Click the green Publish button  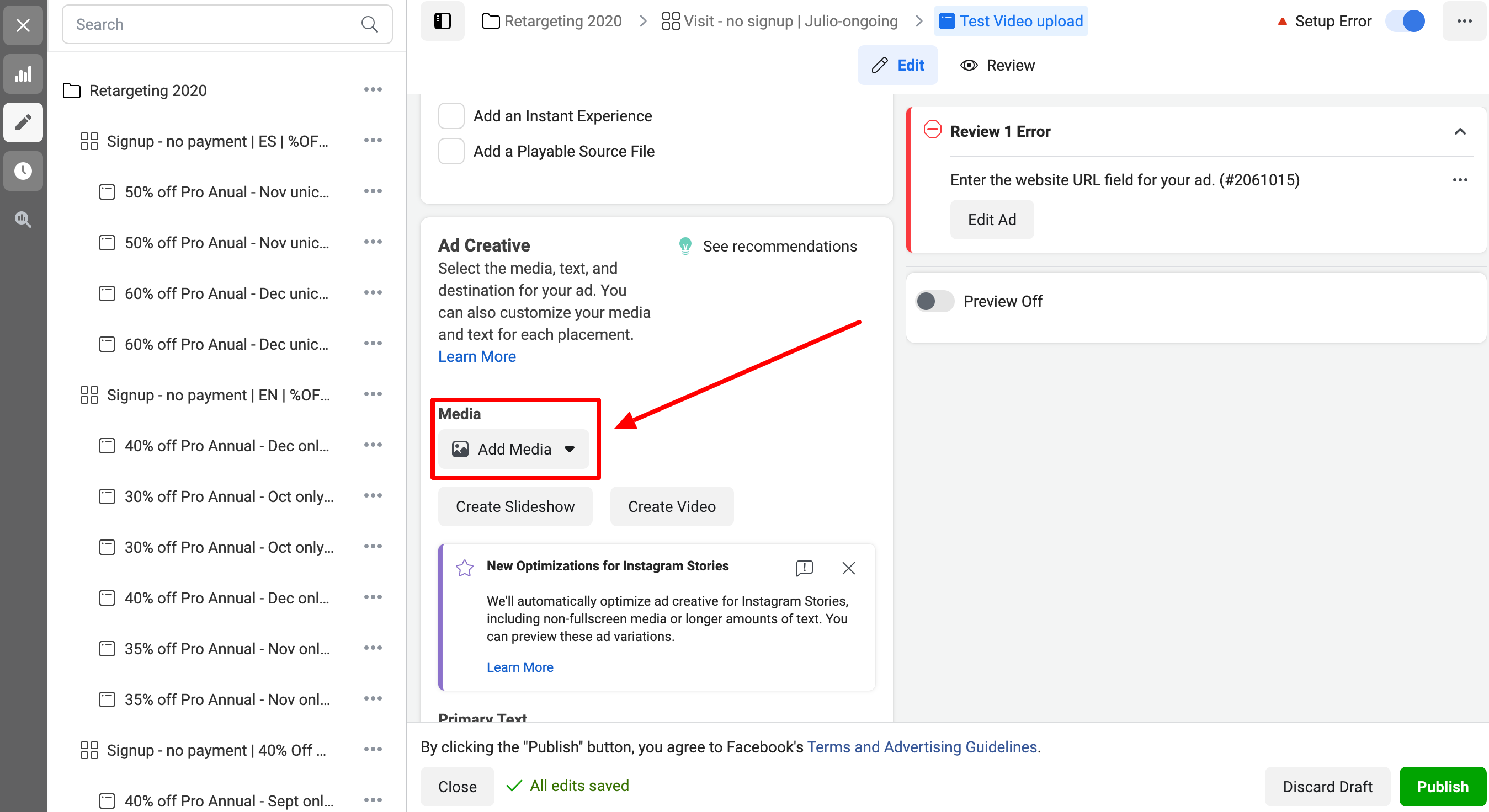point(1442,786)
